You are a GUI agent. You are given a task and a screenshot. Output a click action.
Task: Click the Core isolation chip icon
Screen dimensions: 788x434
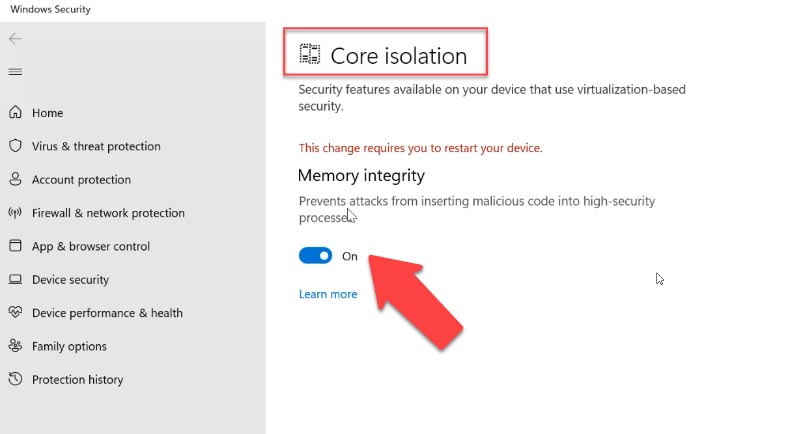[x=310, y=54]
